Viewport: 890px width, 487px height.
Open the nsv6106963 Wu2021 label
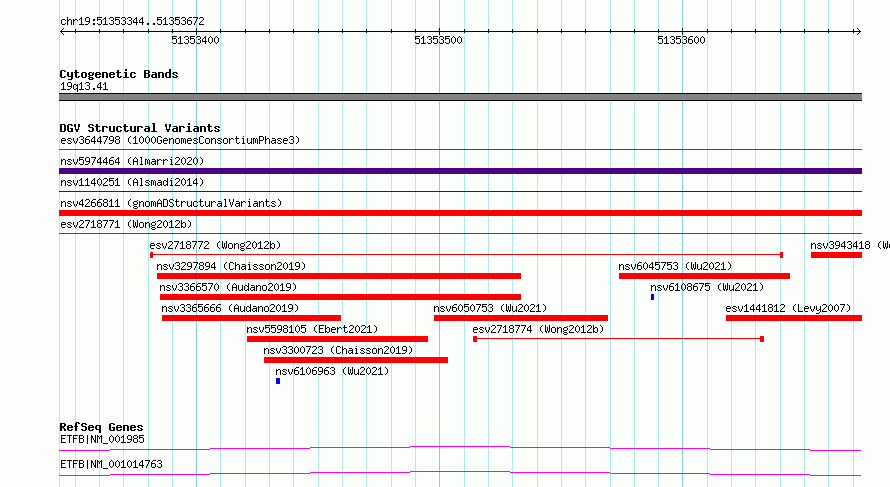tap(332, 371)
